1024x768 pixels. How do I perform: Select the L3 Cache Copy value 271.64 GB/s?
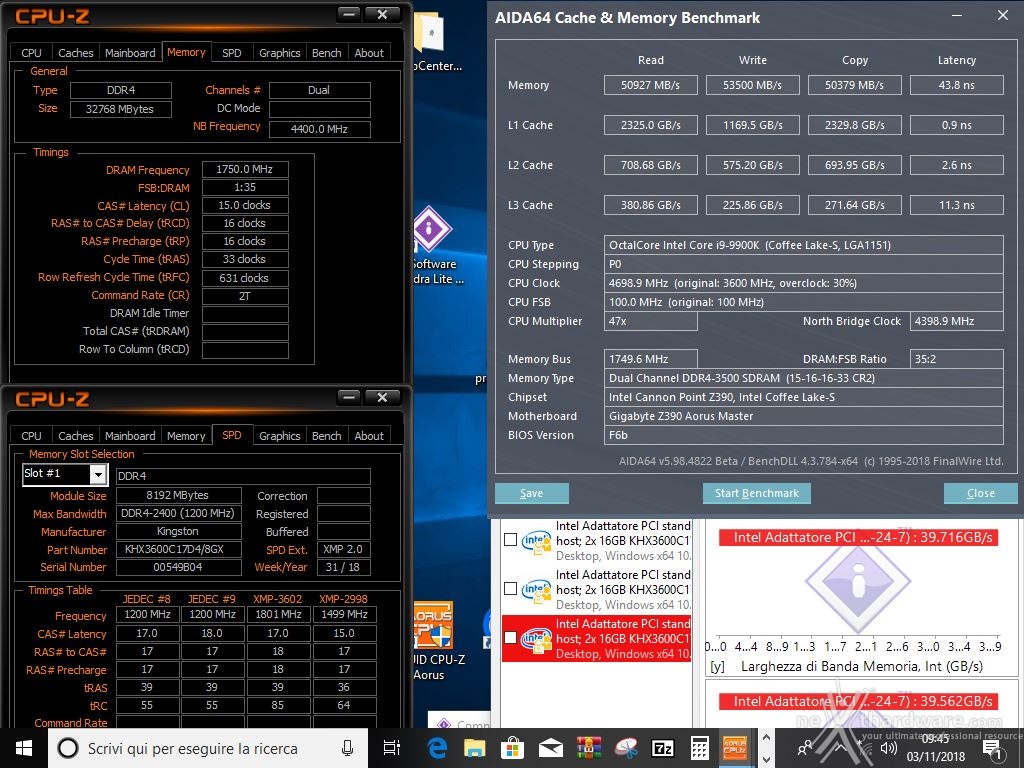(x=854, y=205)
